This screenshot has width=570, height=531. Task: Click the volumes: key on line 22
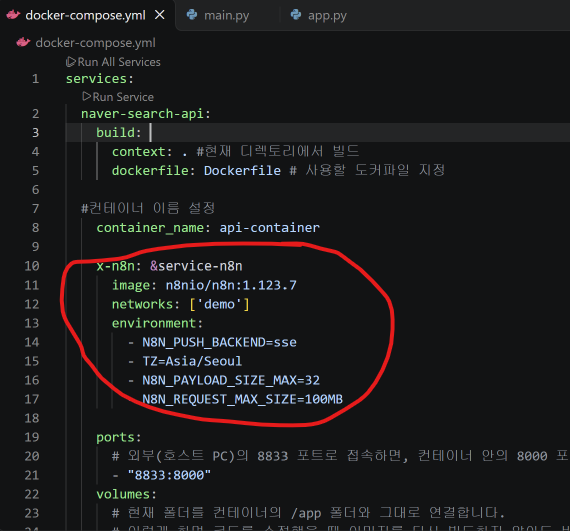[x=127, y=494]
